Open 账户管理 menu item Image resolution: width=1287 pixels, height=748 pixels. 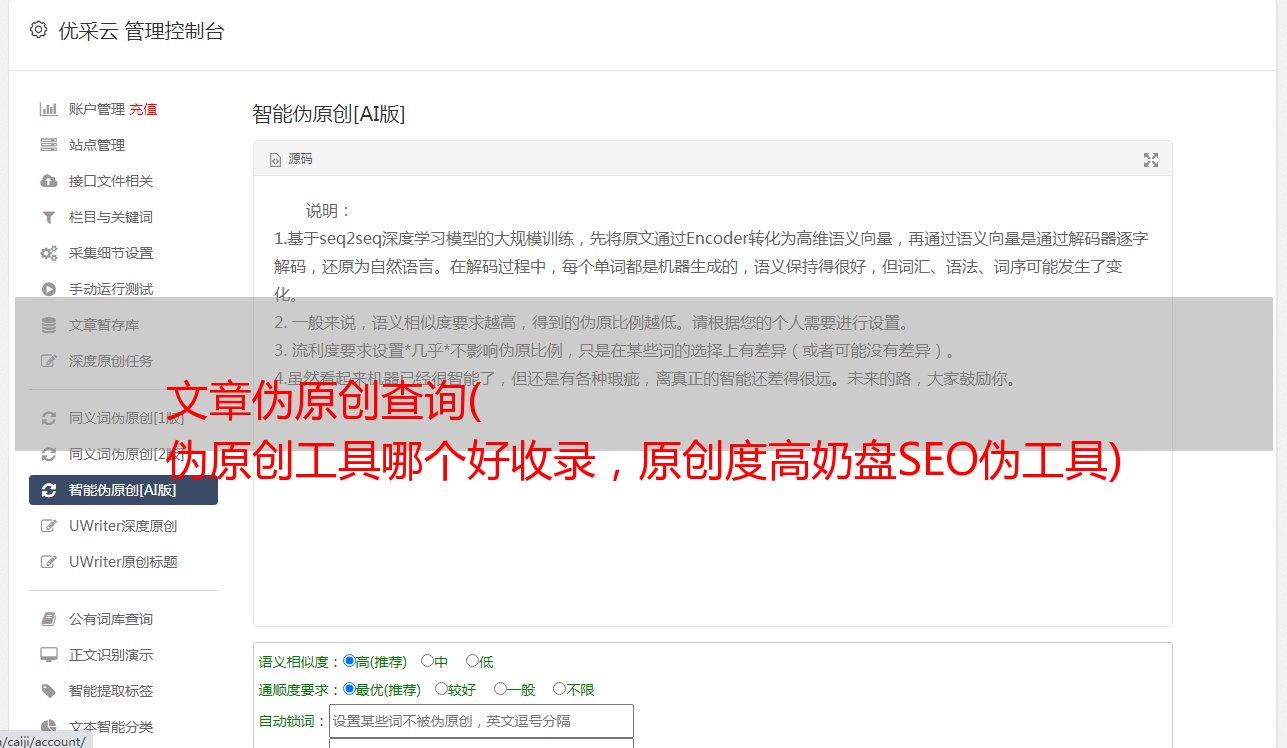point(97,109)
